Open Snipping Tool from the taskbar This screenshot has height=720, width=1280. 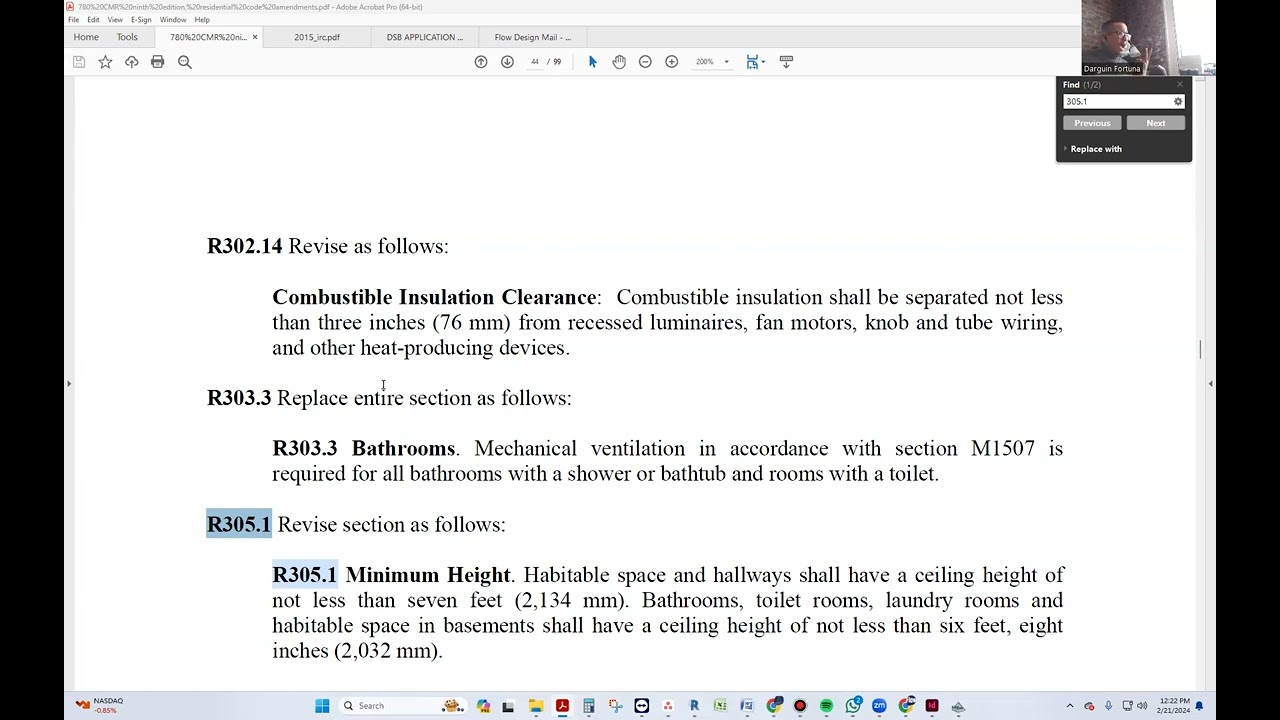[x=615, y=706]
